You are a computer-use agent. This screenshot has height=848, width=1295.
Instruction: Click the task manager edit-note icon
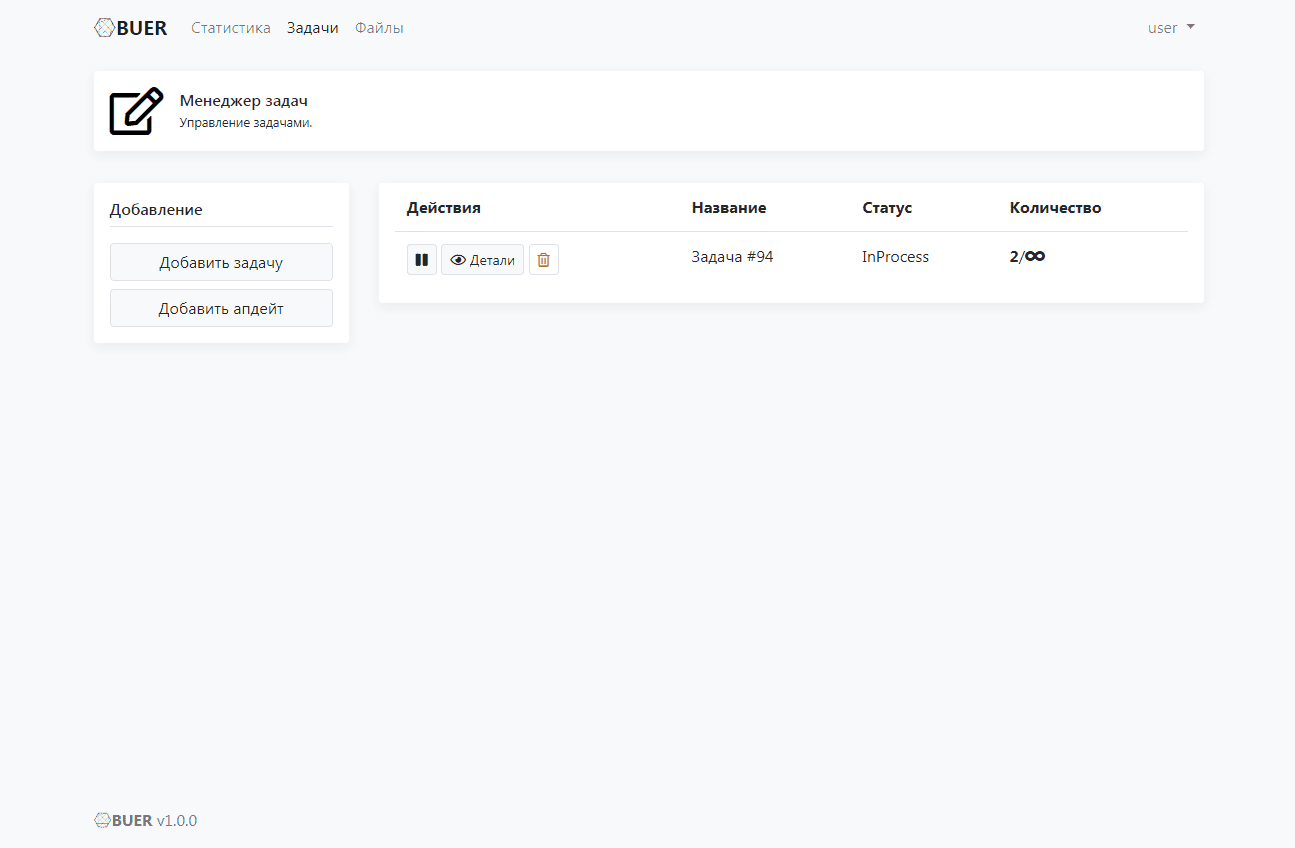coord(136,111)
